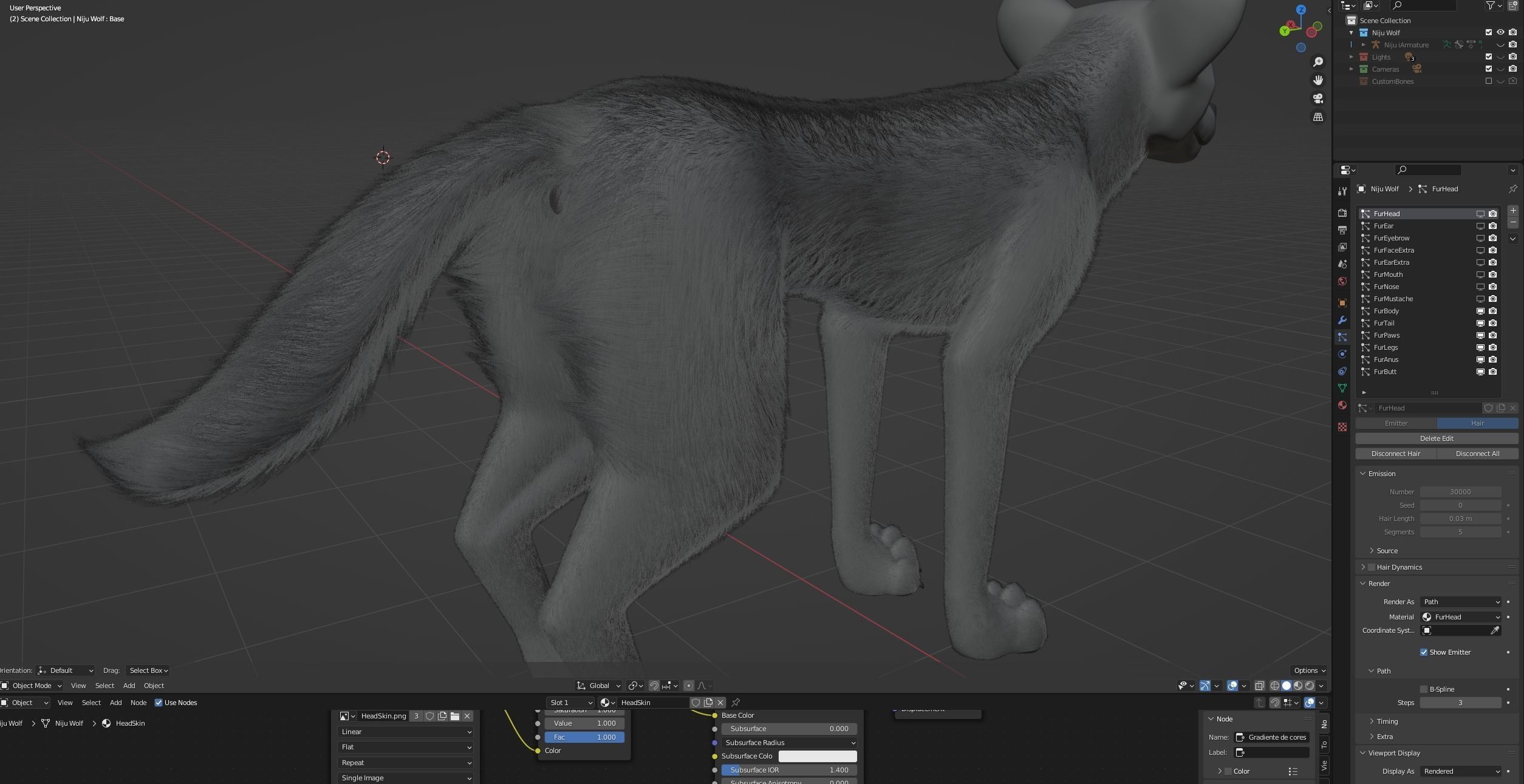This screenshot has width=1524, height=784.
Task: Open the viewport Object menu
Action: (x=154, y=686)
